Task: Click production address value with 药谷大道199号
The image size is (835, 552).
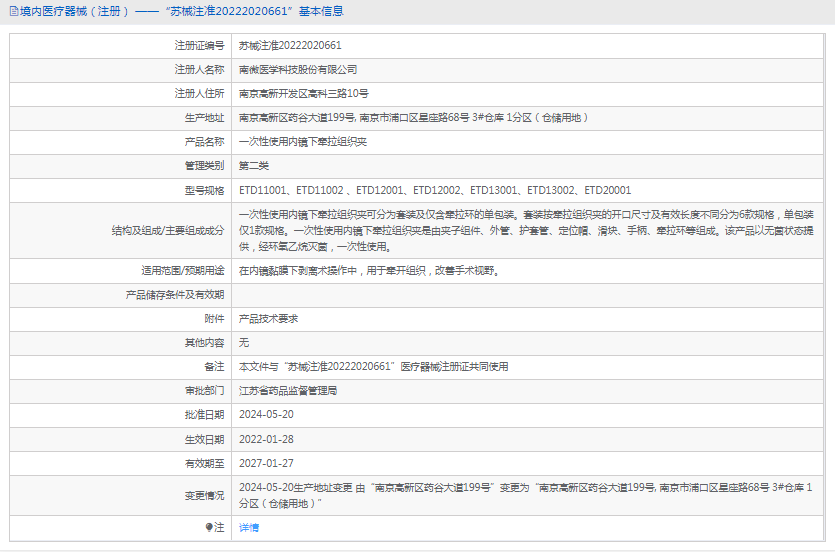Action: [413, 118]
